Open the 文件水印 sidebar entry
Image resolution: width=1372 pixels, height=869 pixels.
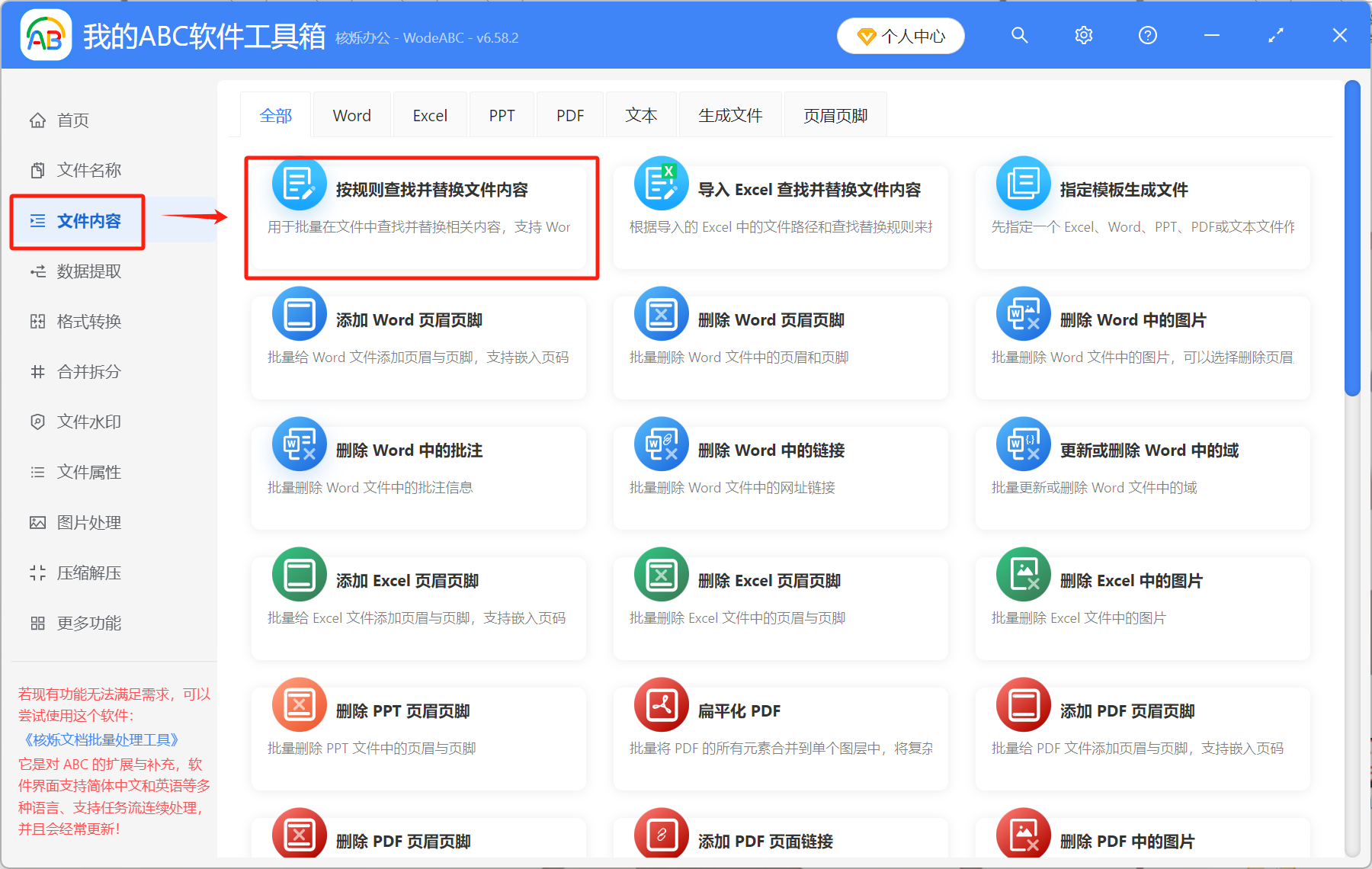tap(86, 422)
